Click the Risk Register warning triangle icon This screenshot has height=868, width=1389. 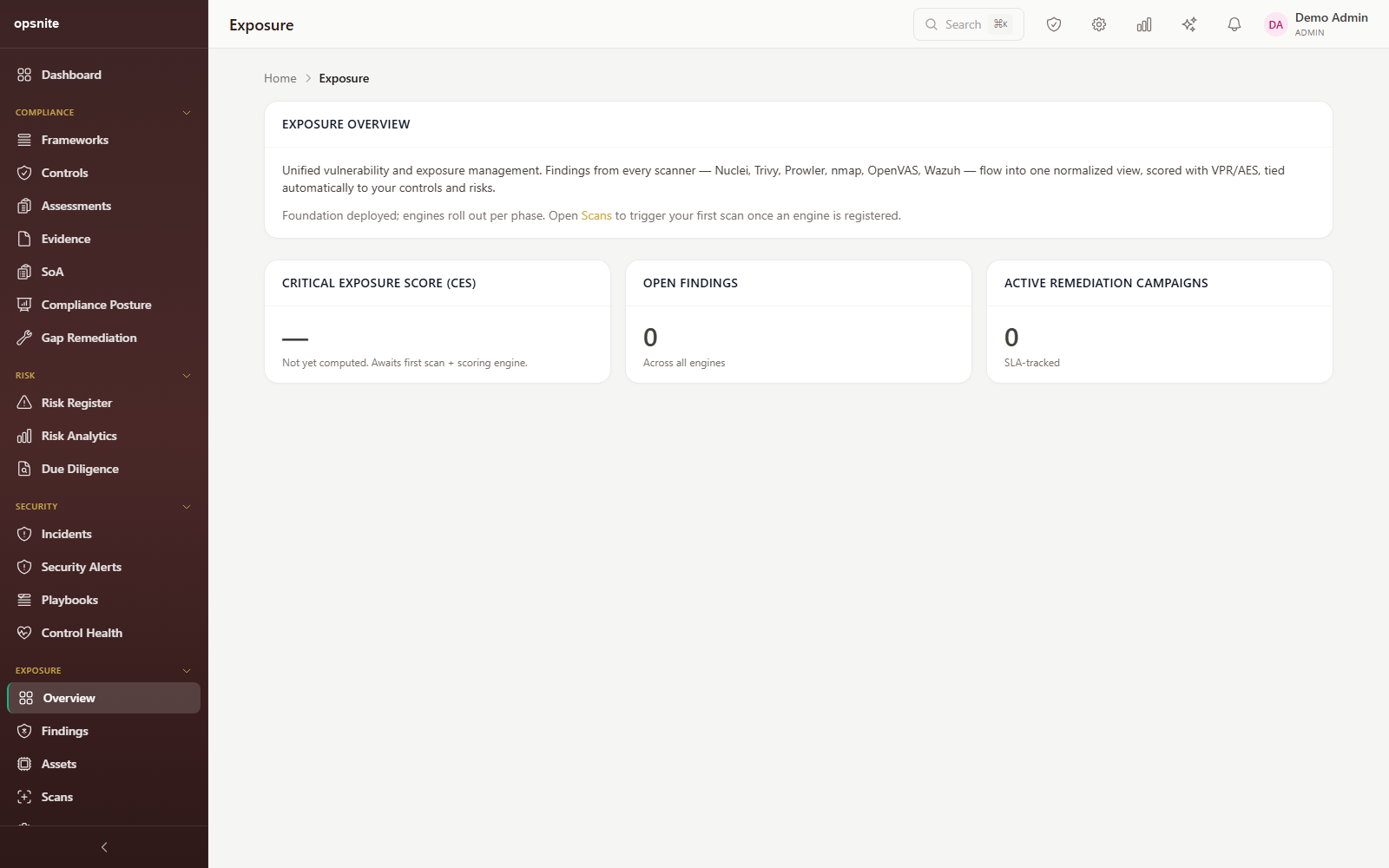point(24,403)
